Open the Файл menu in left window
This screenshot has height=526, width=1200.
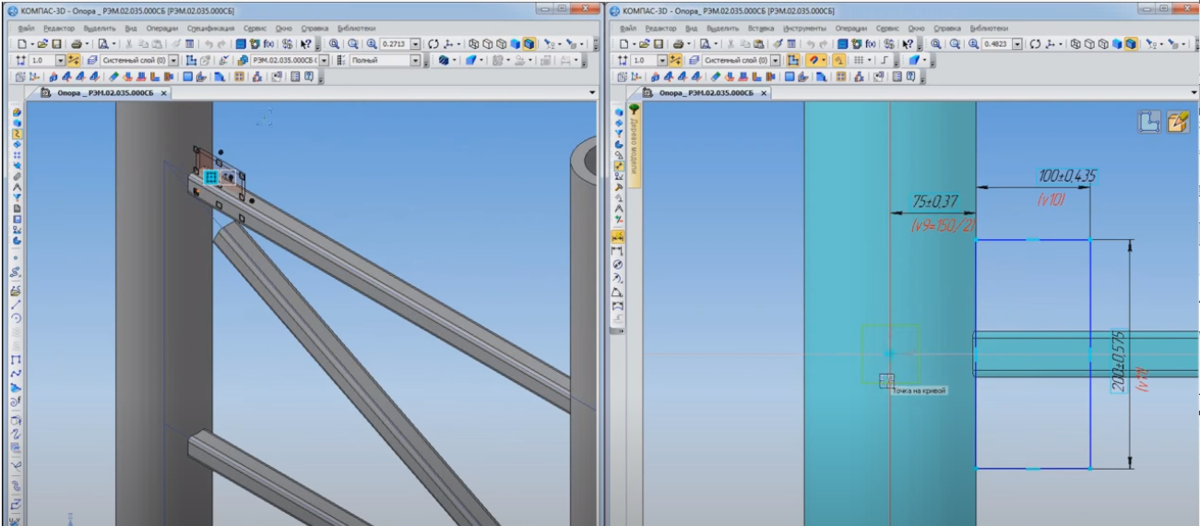(27, 28)
